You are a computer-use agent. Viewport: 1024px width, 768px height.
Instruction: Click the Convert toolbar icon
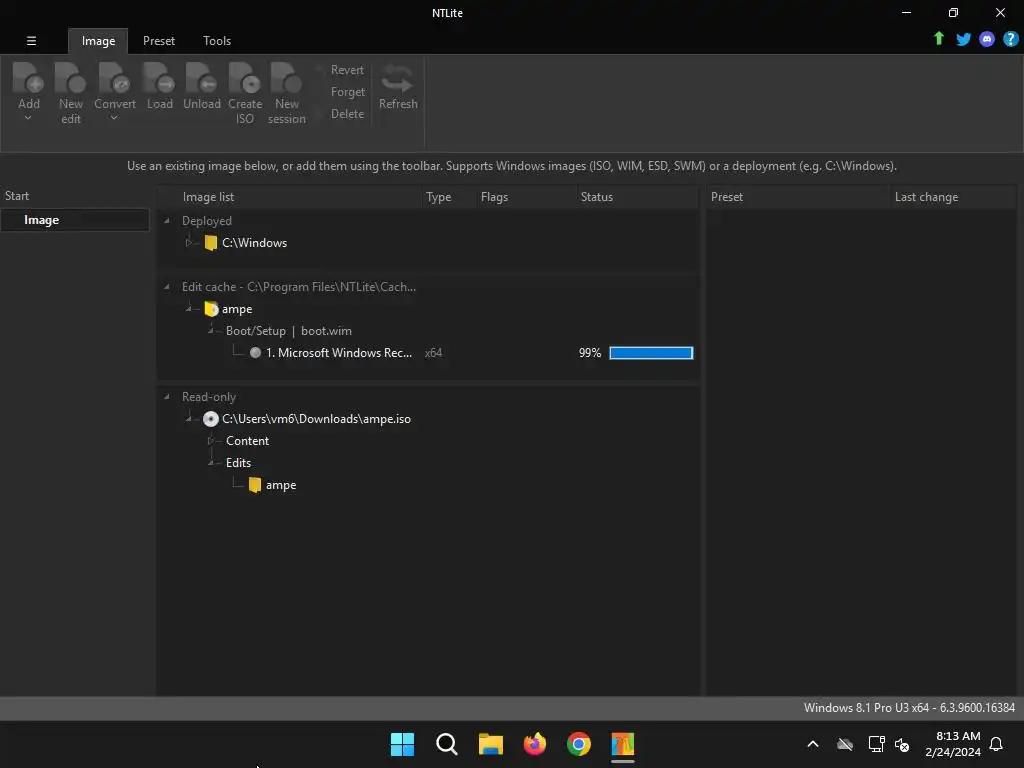114,78
